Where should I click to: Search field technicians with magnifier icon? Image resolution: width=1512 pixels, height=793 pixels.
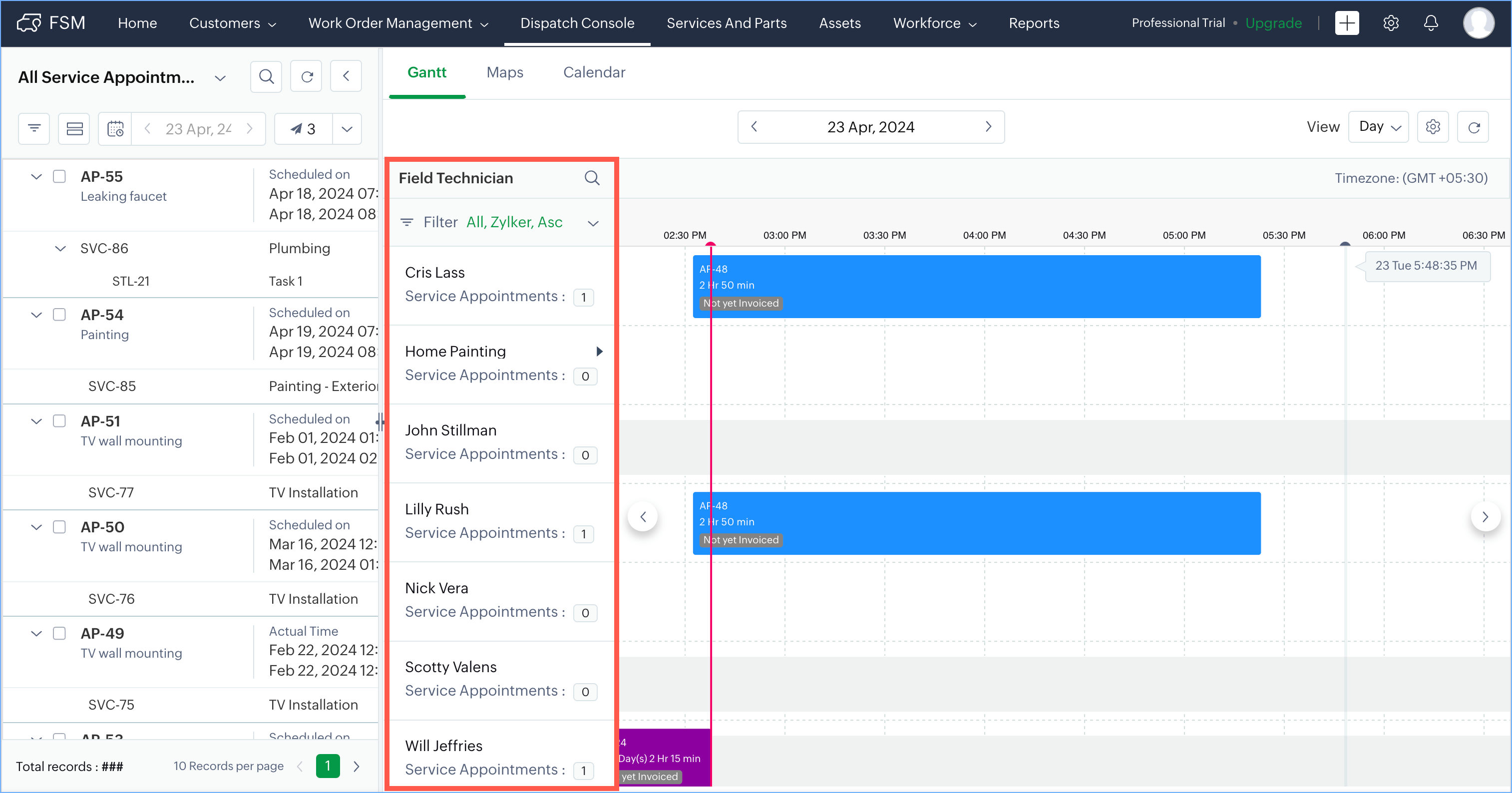coord(592,178)
